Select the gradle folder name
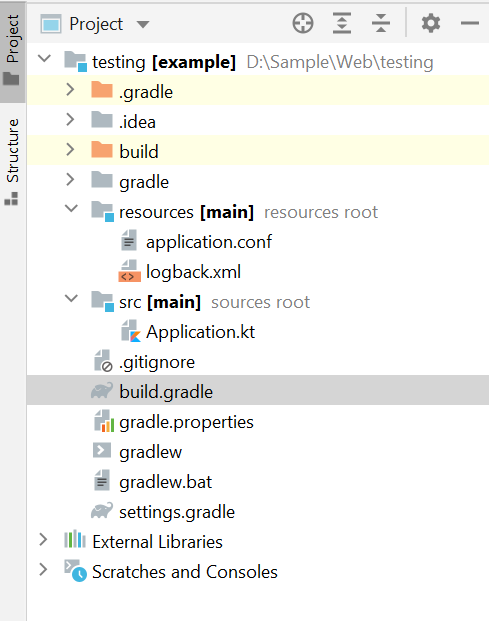 144,182
